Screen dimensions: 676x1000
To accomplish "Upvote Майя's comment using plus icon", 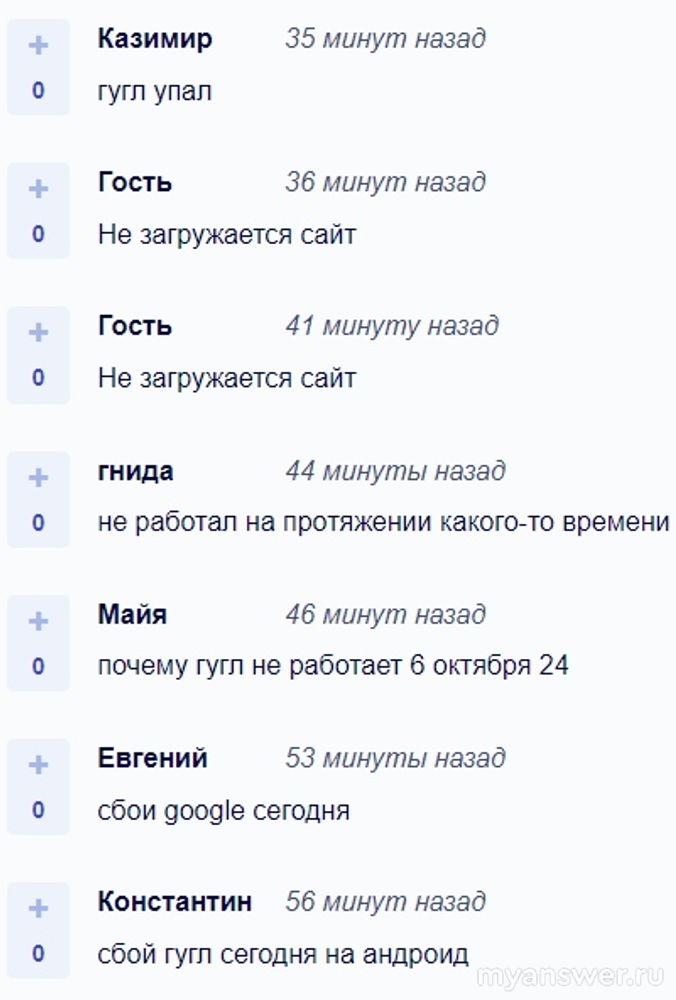I will point(38,621).
